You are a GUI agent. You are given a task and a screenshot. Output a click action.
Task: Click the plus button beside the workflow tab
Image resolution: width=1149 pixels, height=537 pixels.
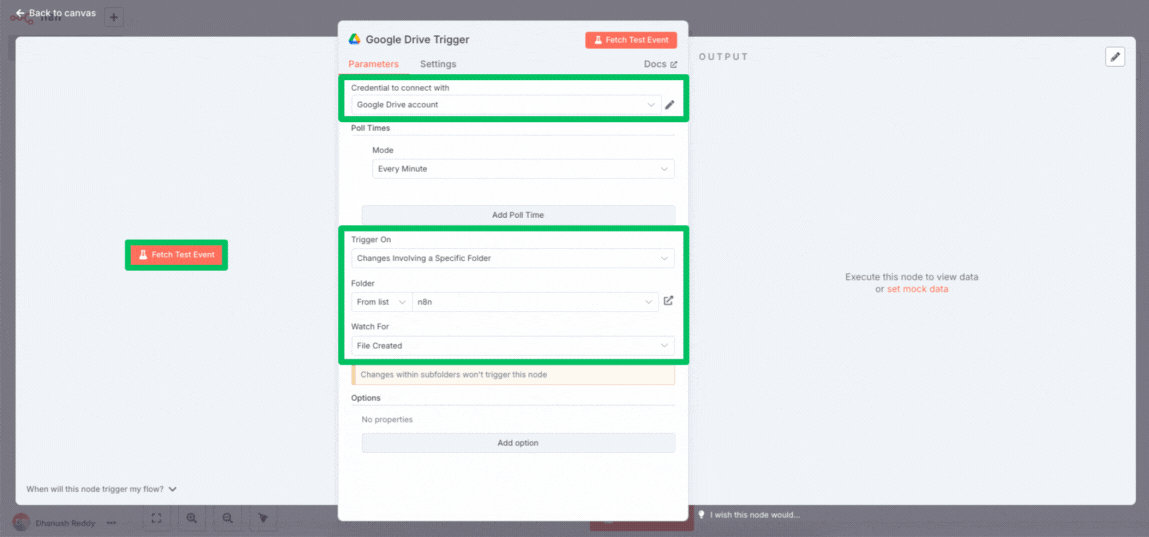(x=113, y=17)
